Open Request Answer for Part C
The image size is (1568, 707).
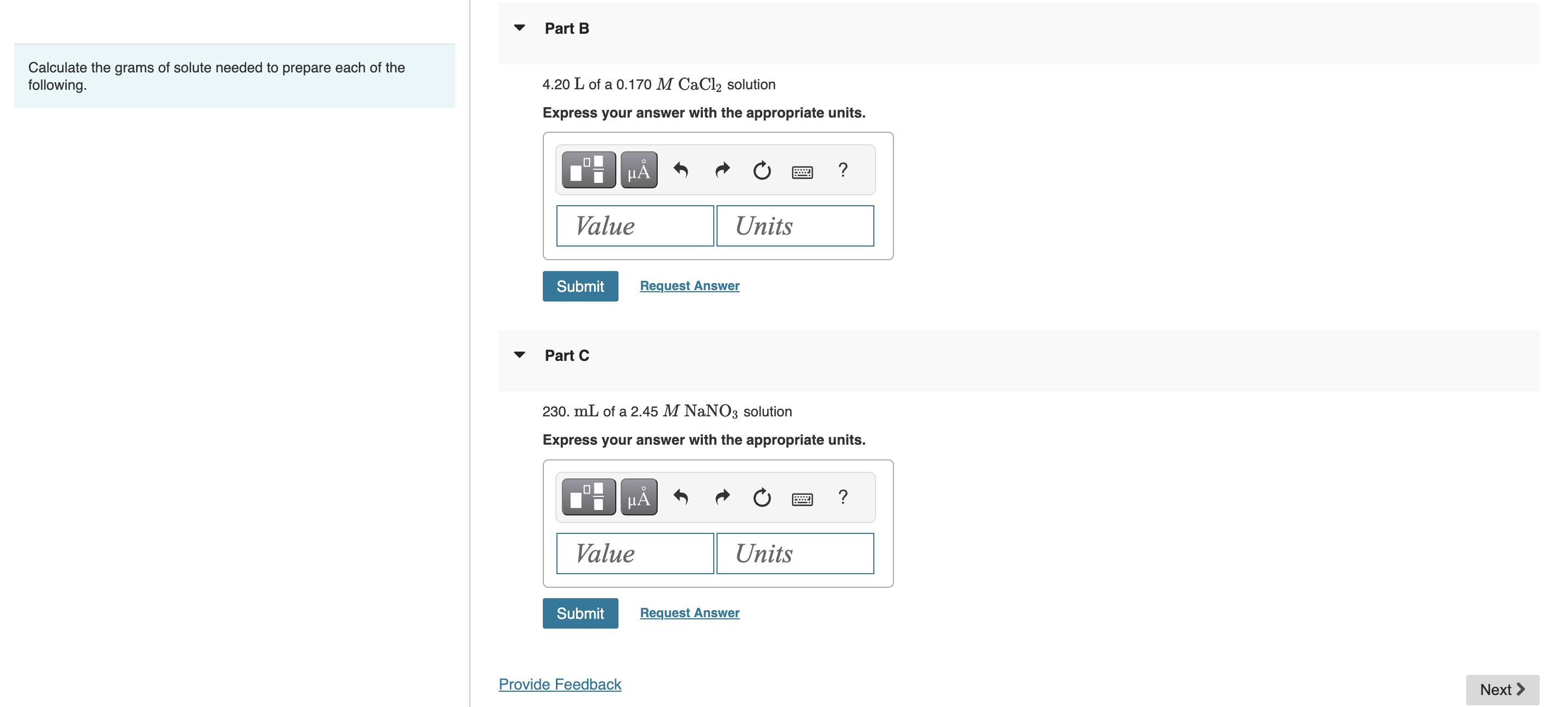tap(689, 613)
